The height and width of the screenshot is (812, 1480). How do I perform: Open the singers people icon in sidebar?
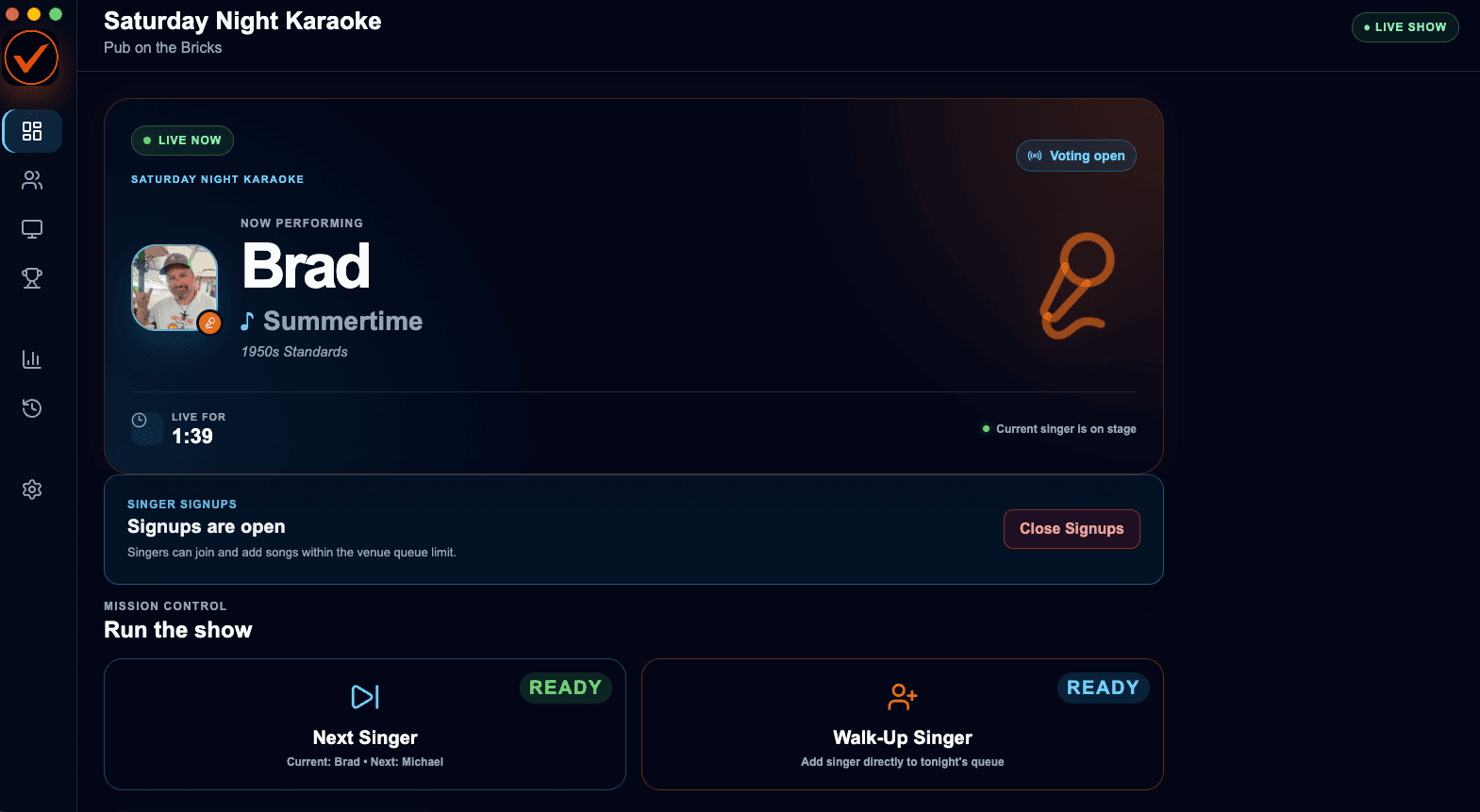(x=32, y=180)
